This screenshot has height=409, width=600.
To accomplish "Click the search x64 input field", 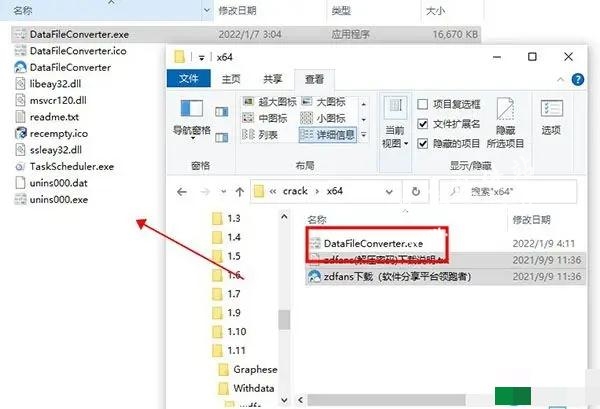I will (x=507, y=191).
